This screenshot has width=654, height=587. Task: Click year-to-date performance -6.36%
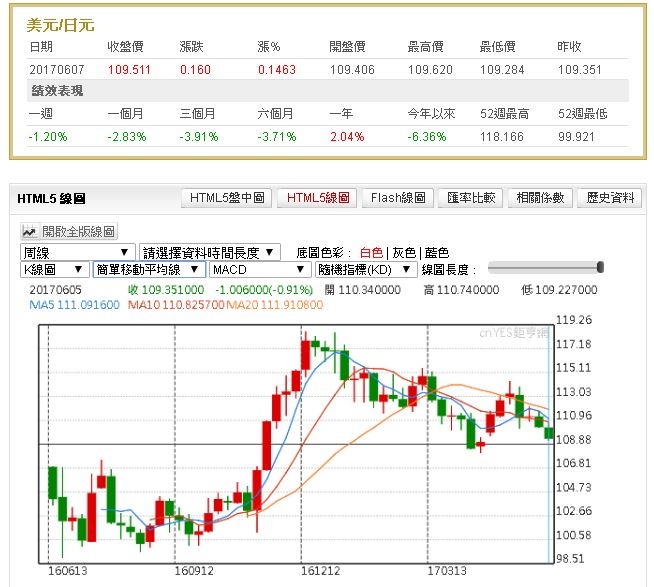(x=427, y=137)
